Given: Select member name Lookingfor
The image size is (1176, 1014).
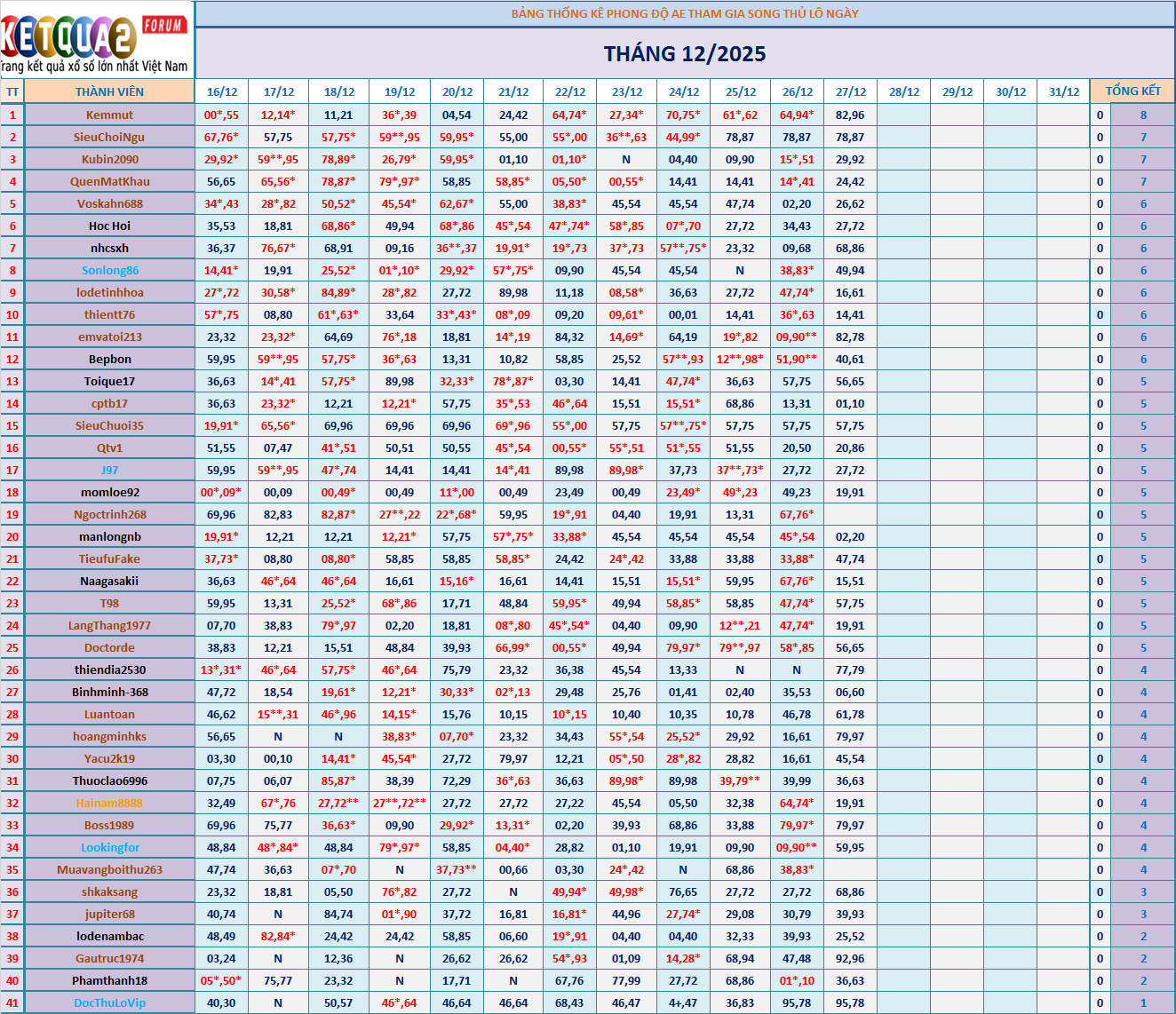Looking at the screenshot, I should click(x=109, y=847).
